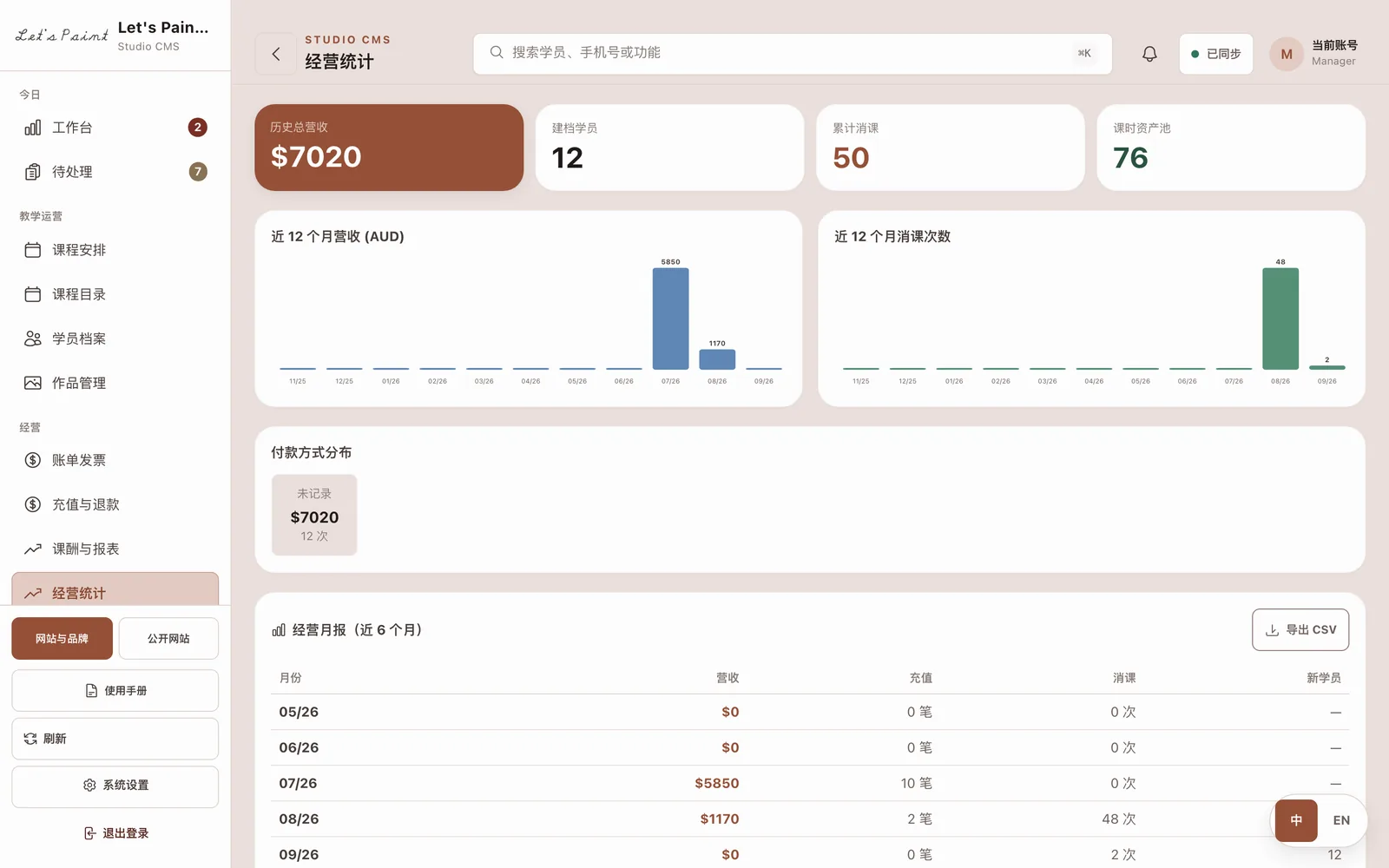The image size is (1389, 868).
Task: Click the 08/26 green bar 48
Action: 1280,319
